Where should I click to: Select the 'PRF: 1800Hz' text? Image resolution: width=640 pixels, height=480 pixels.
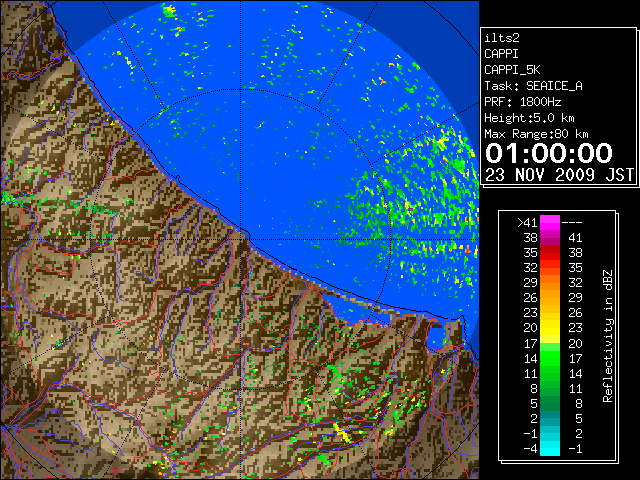point(522,102)
